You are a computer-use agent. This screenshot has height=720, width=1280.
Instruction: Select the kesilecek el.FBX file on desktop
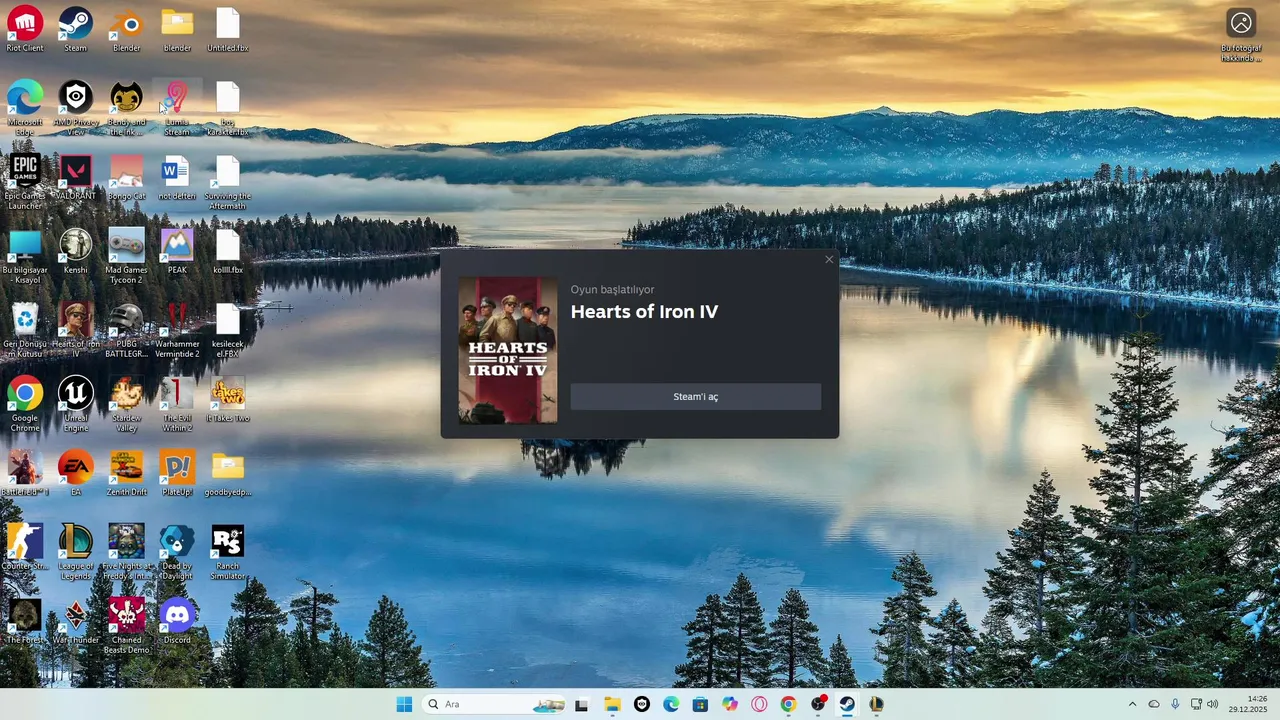228,330
